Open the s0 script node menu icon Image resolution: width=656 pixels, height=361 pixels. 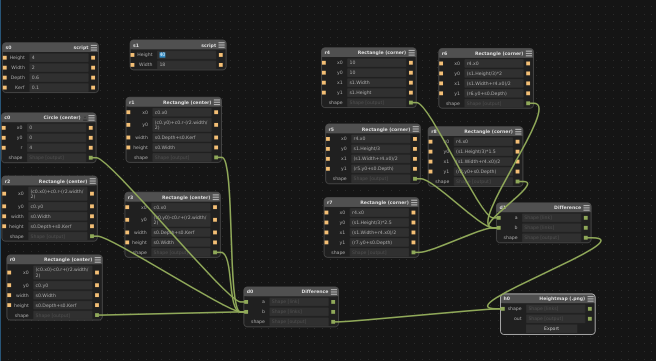(94, 47)
